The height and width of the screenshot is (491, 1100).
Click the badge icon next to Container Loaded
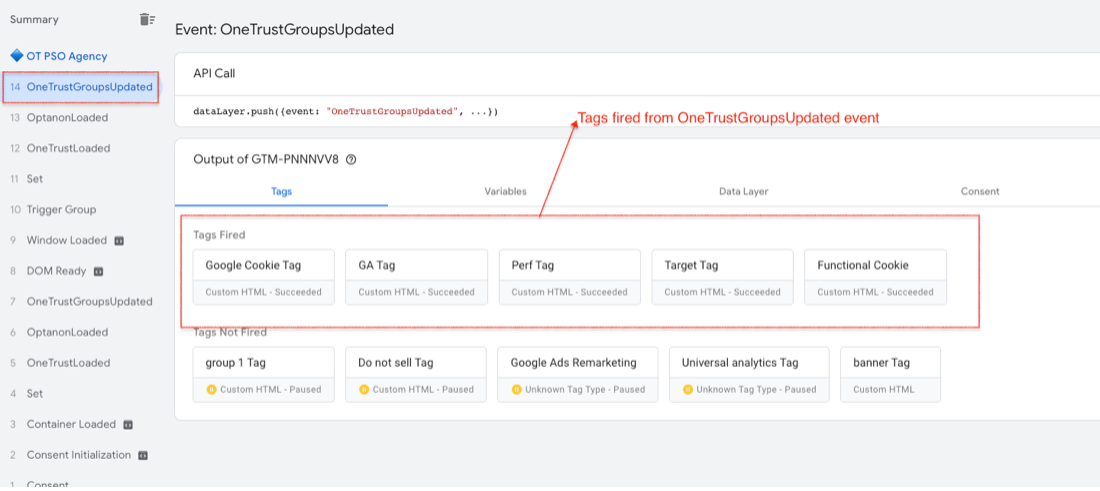tap(129, 424)
